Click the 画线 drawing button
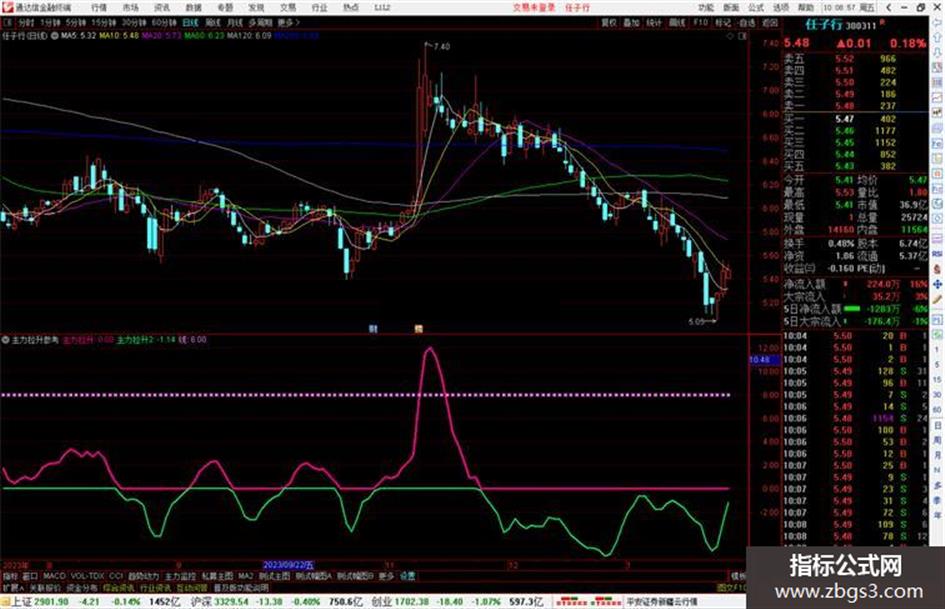The height and width of the screenshot is (609, 945). coord(677,22)
